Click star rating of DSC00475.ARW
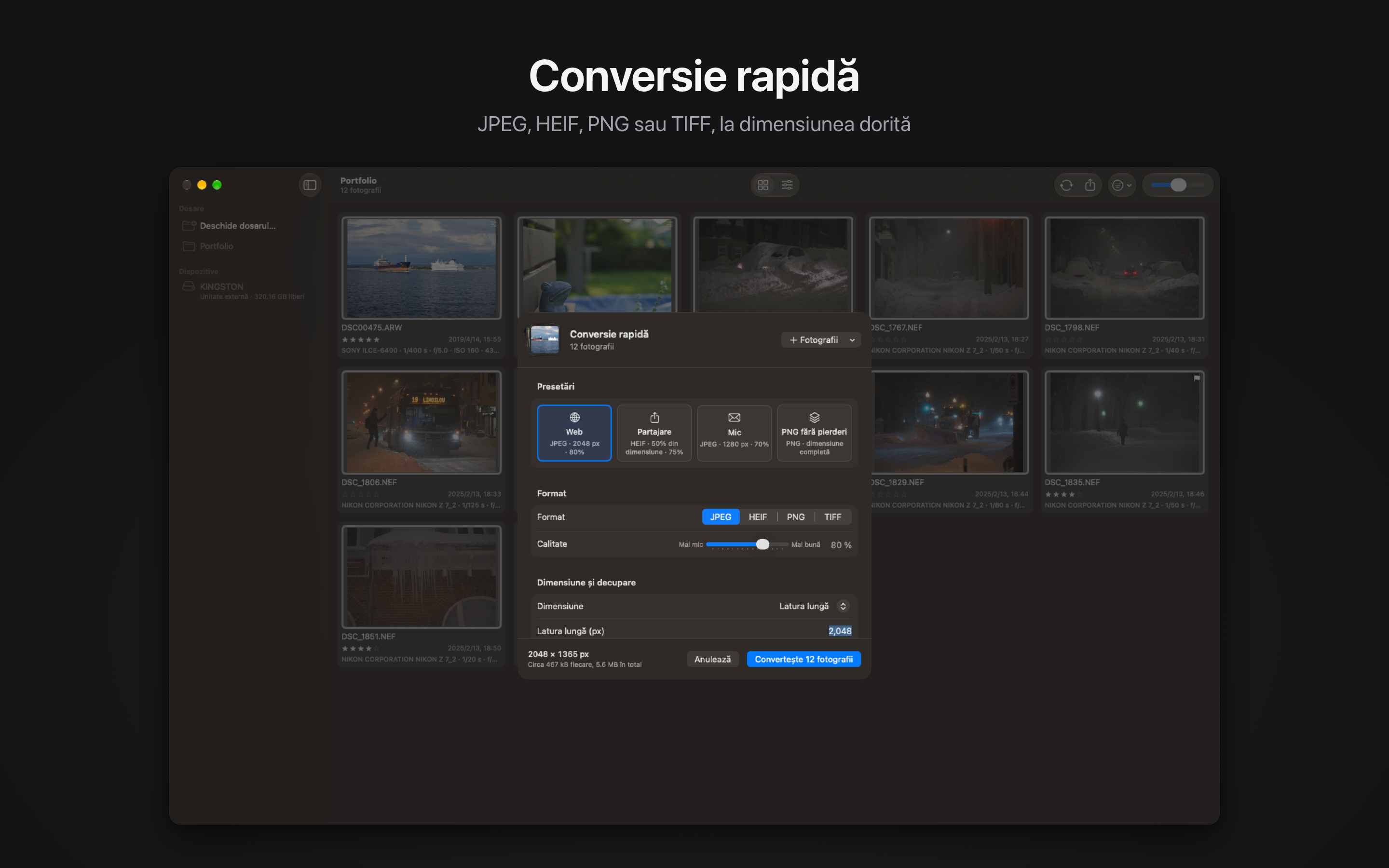 [360, 340]
